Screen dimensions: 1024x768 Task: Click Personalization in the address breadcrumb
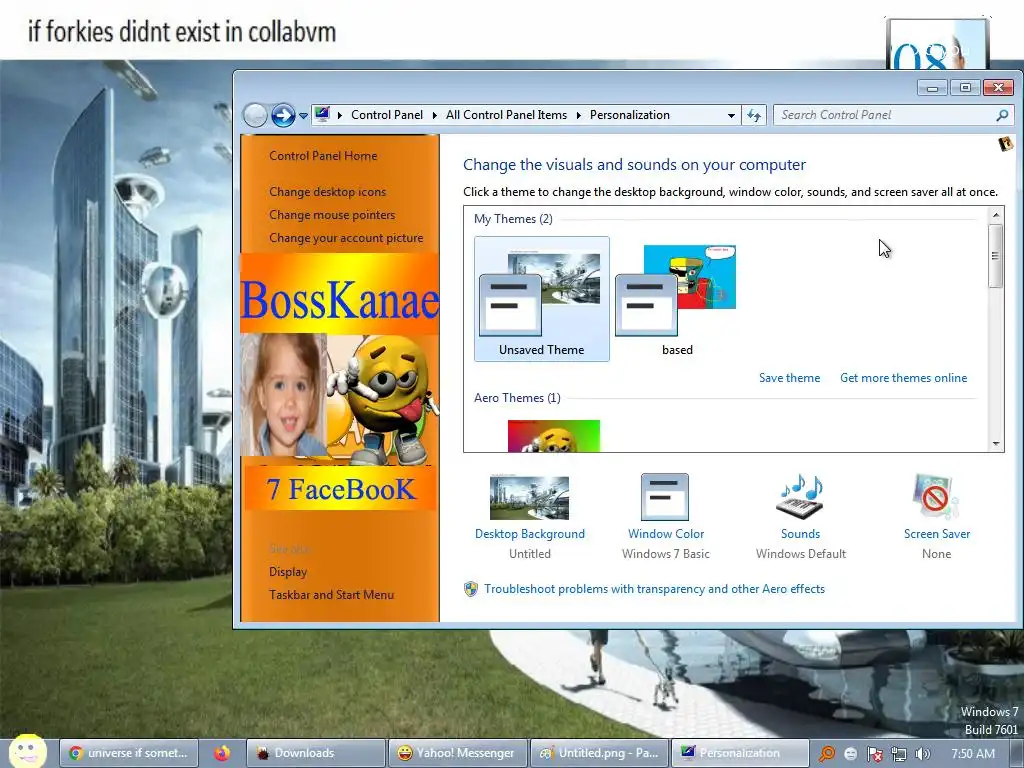[630, 115]
